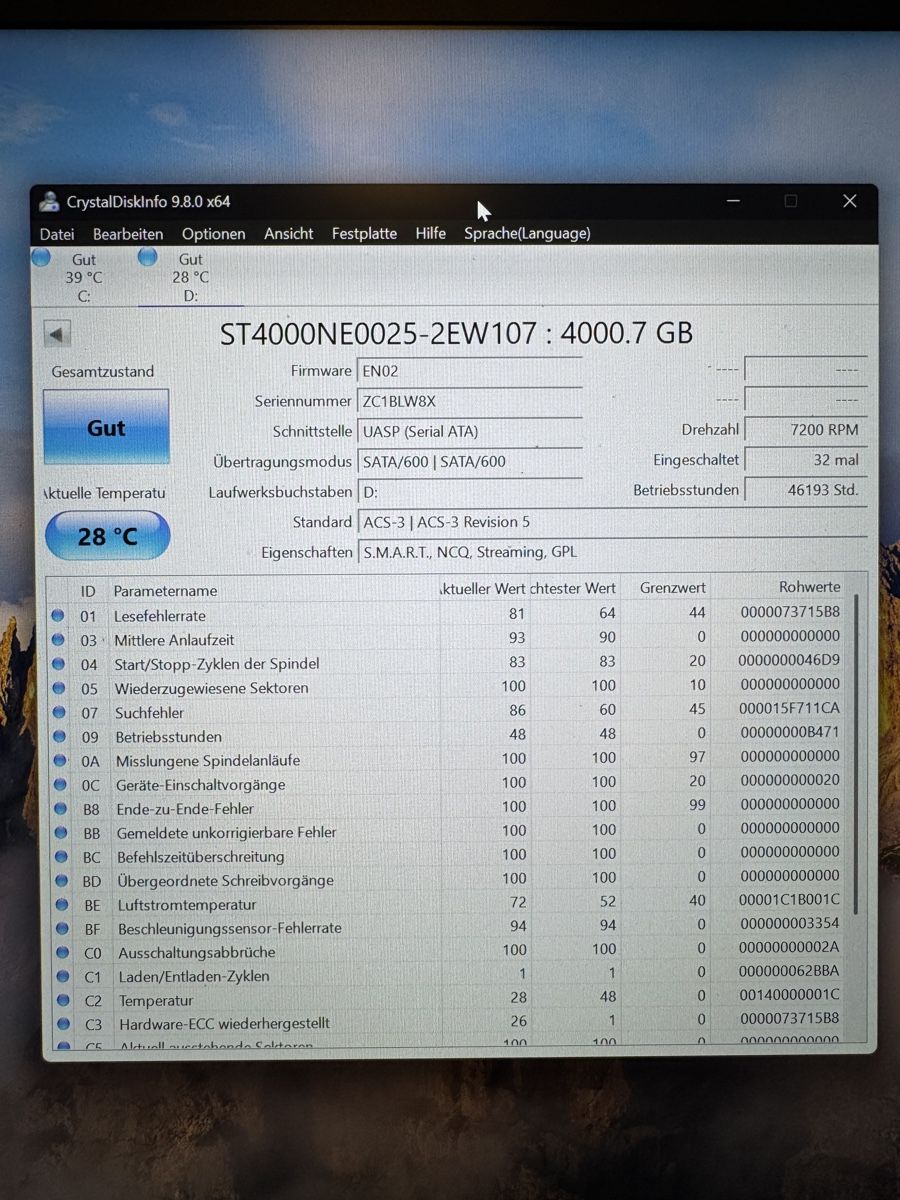Click the blue health dot above drive D:

click(x=148, y=256)
